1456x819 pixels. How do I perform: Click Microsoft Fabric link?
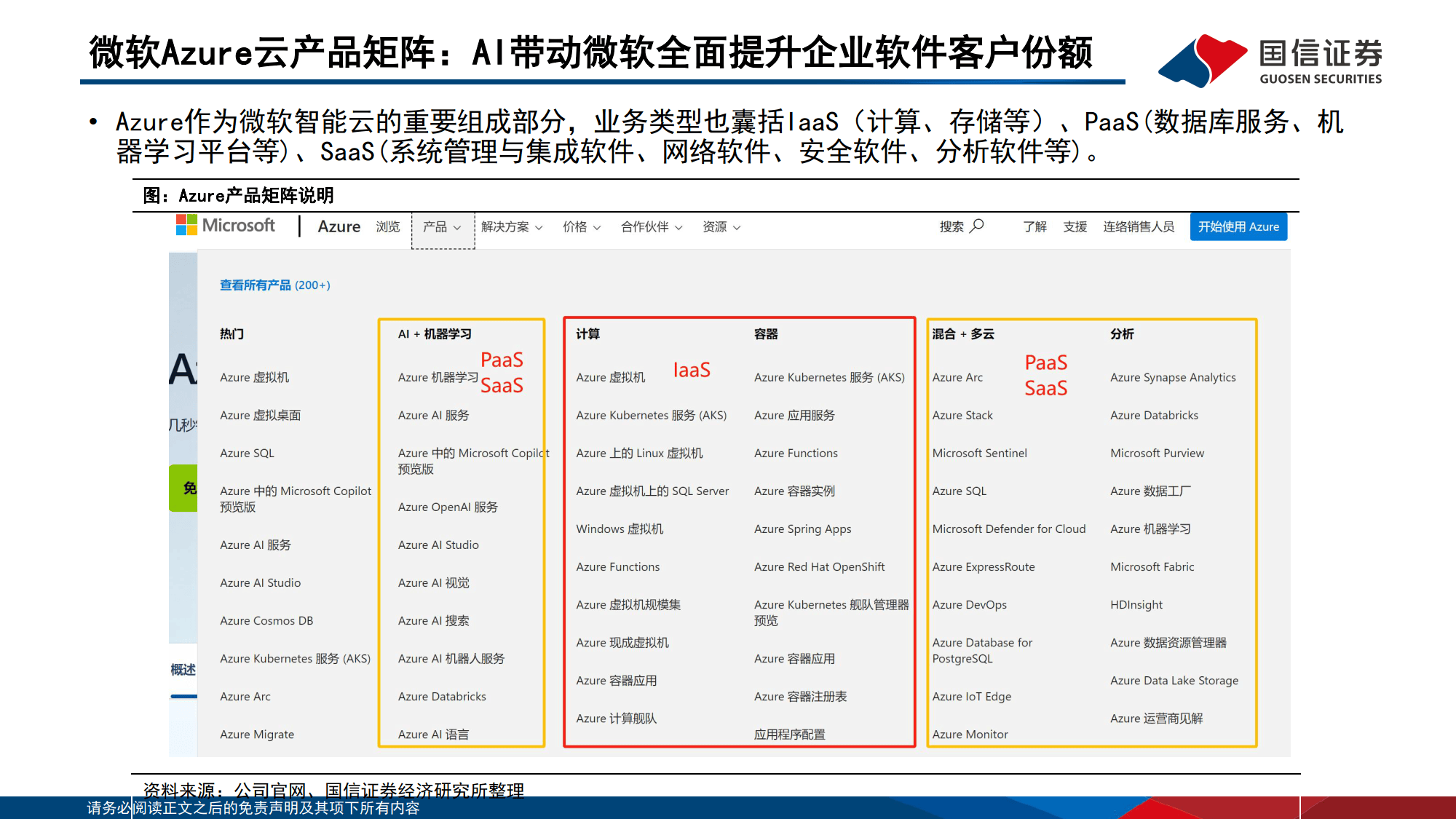click(x=1152, y=567)
